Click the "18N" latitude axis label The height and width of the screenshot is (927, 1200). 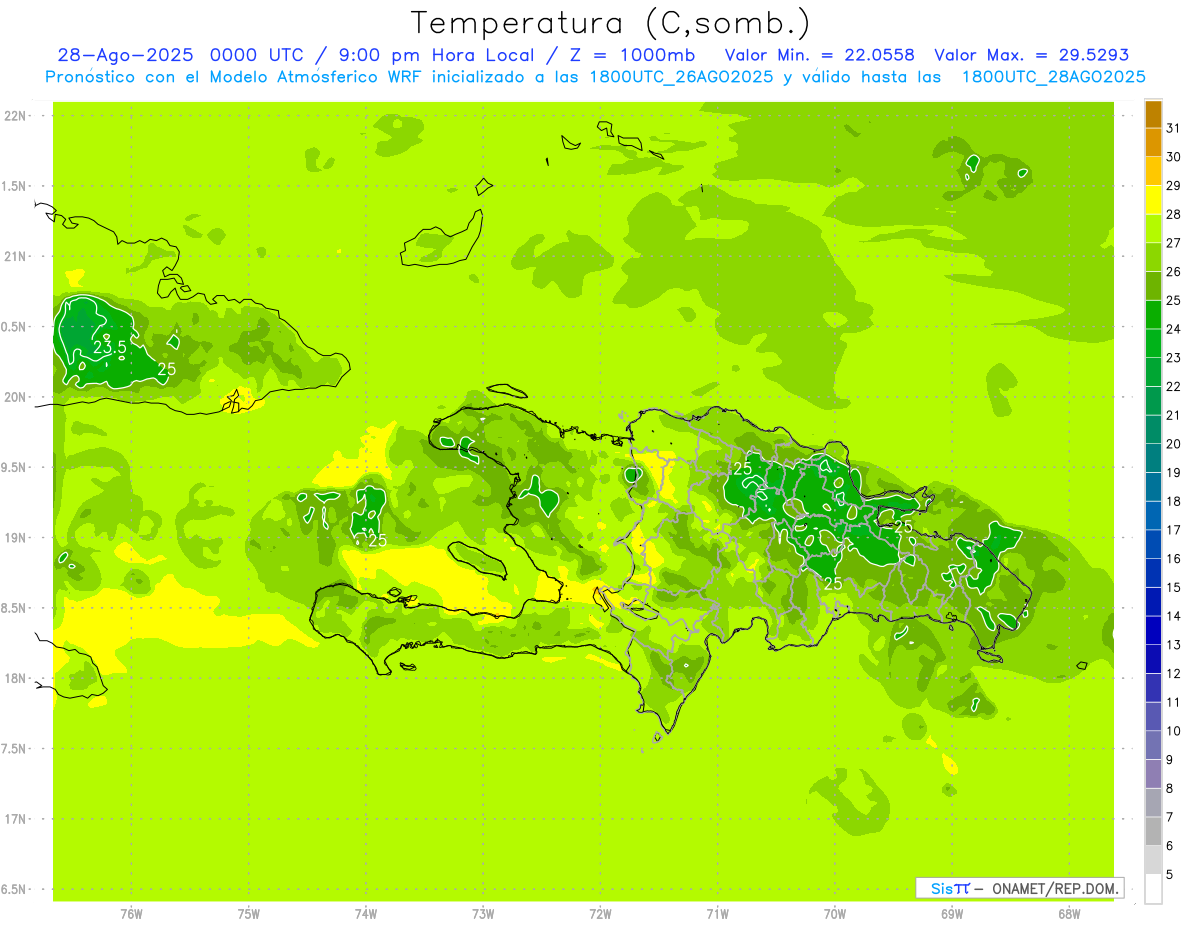point(14,678)
